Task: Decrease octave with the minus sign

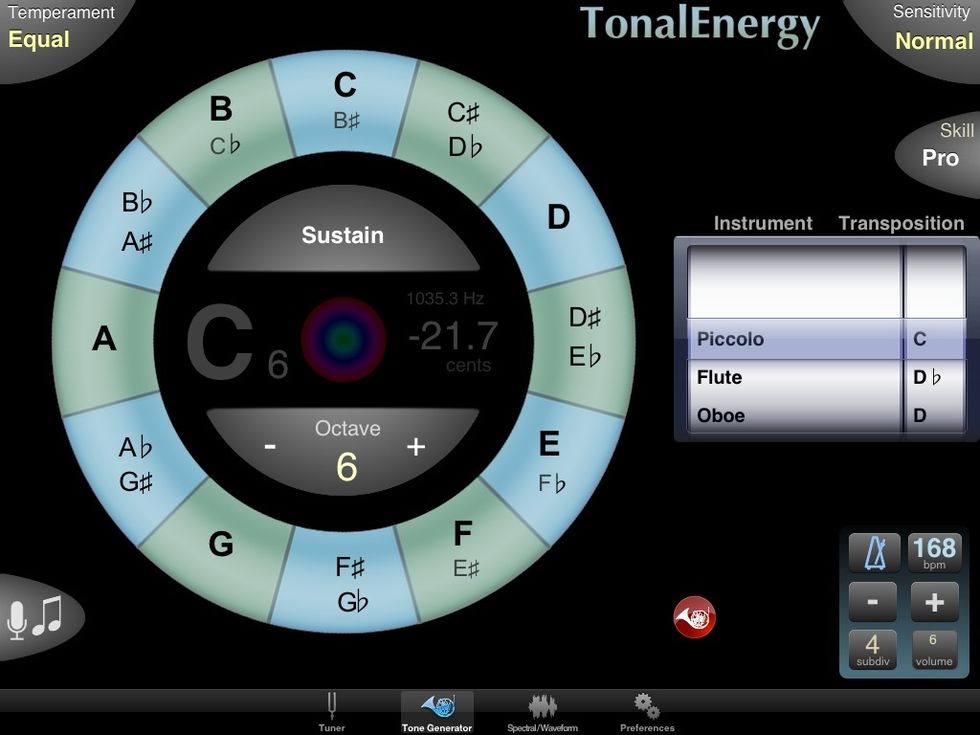Action: [270, 446]
